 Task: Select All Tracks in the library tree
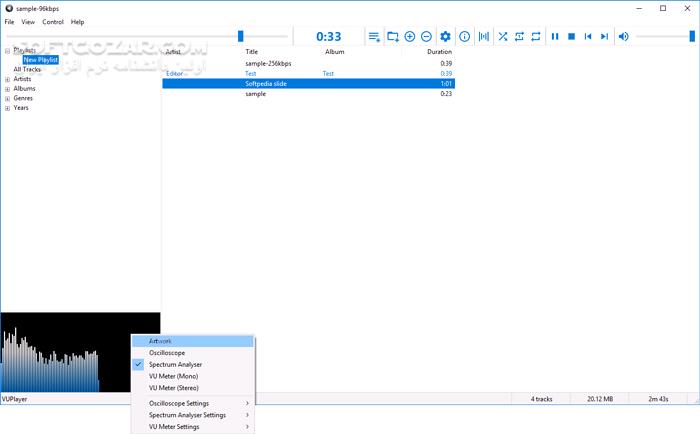click(x=27, y=69)
